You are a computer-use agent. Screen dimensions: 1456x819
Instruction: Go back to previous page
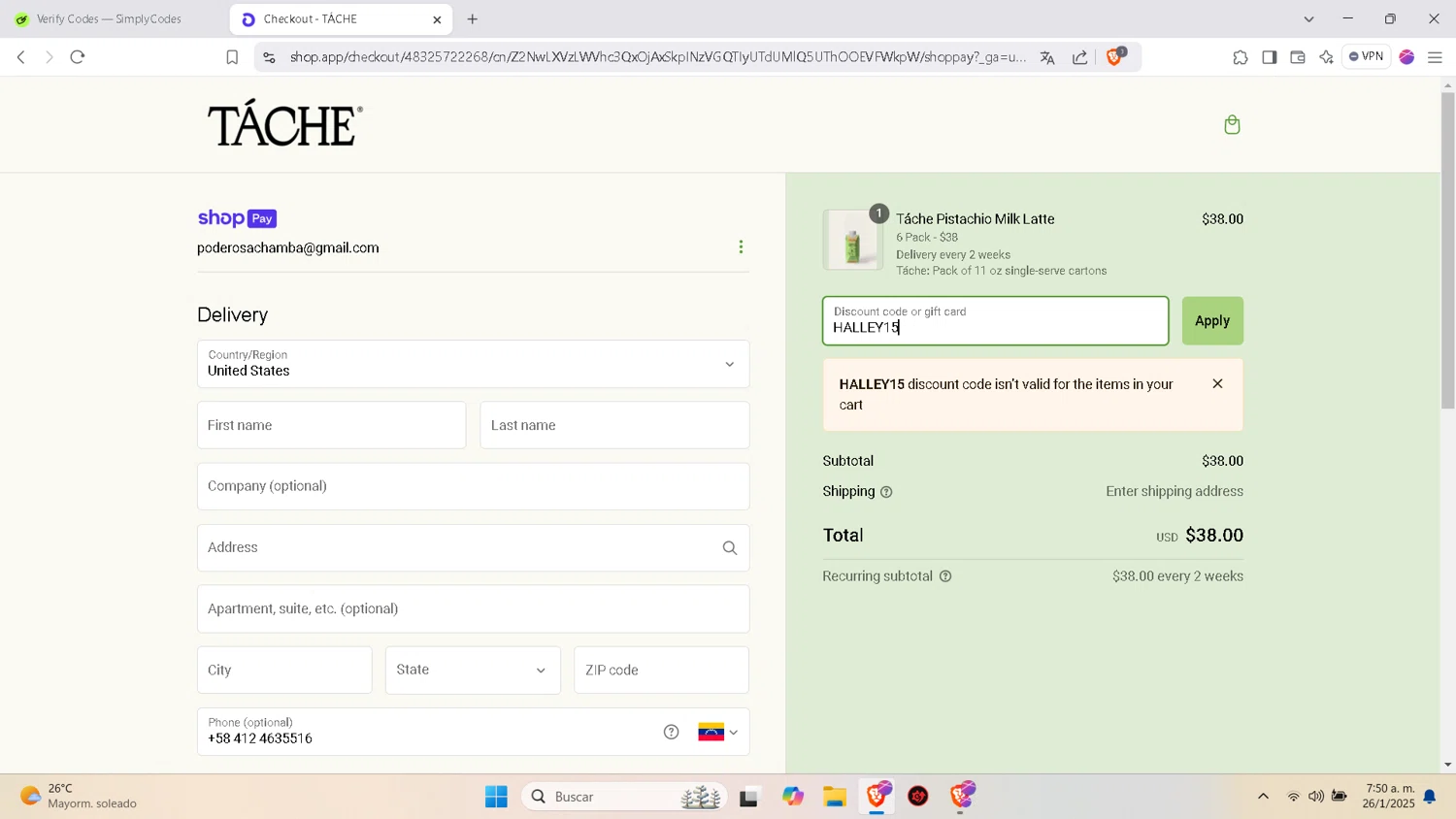point(21,57)
